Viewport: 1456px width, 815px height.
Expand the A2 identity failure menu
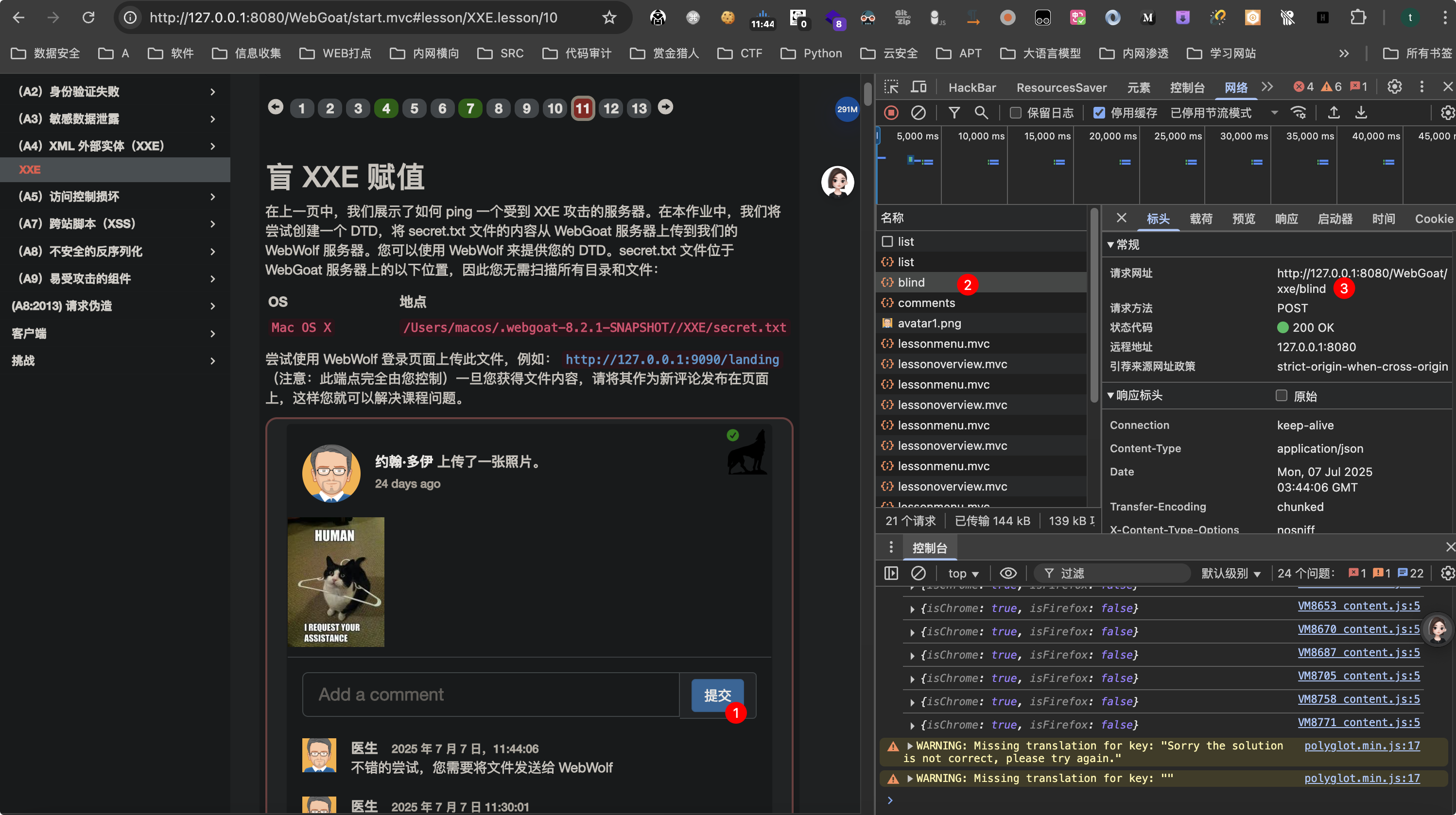[x=115, y=91]
